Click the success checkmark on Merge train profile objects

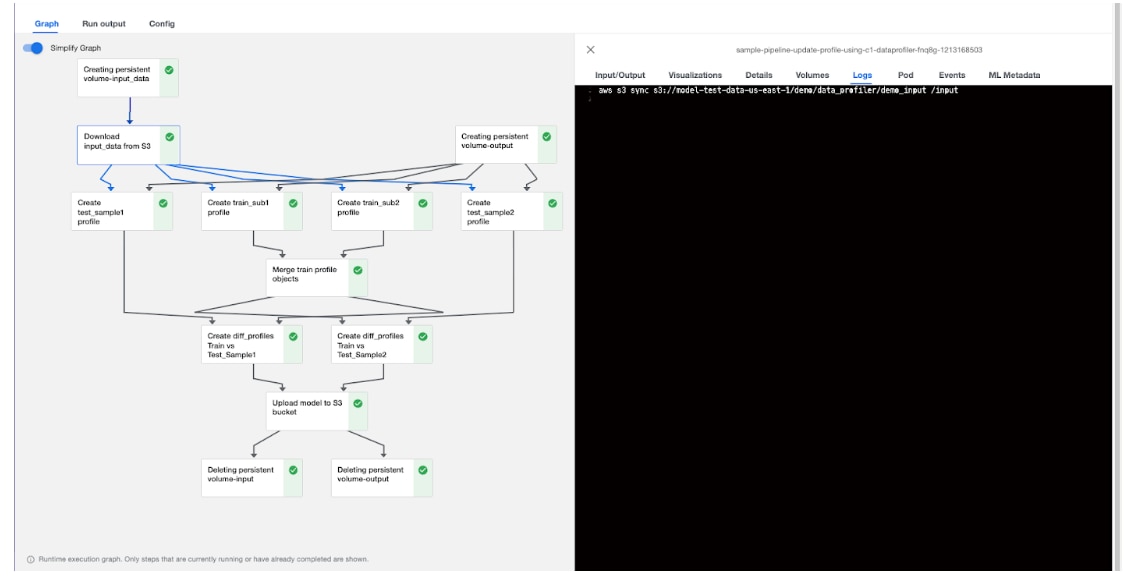click(357, 270)
